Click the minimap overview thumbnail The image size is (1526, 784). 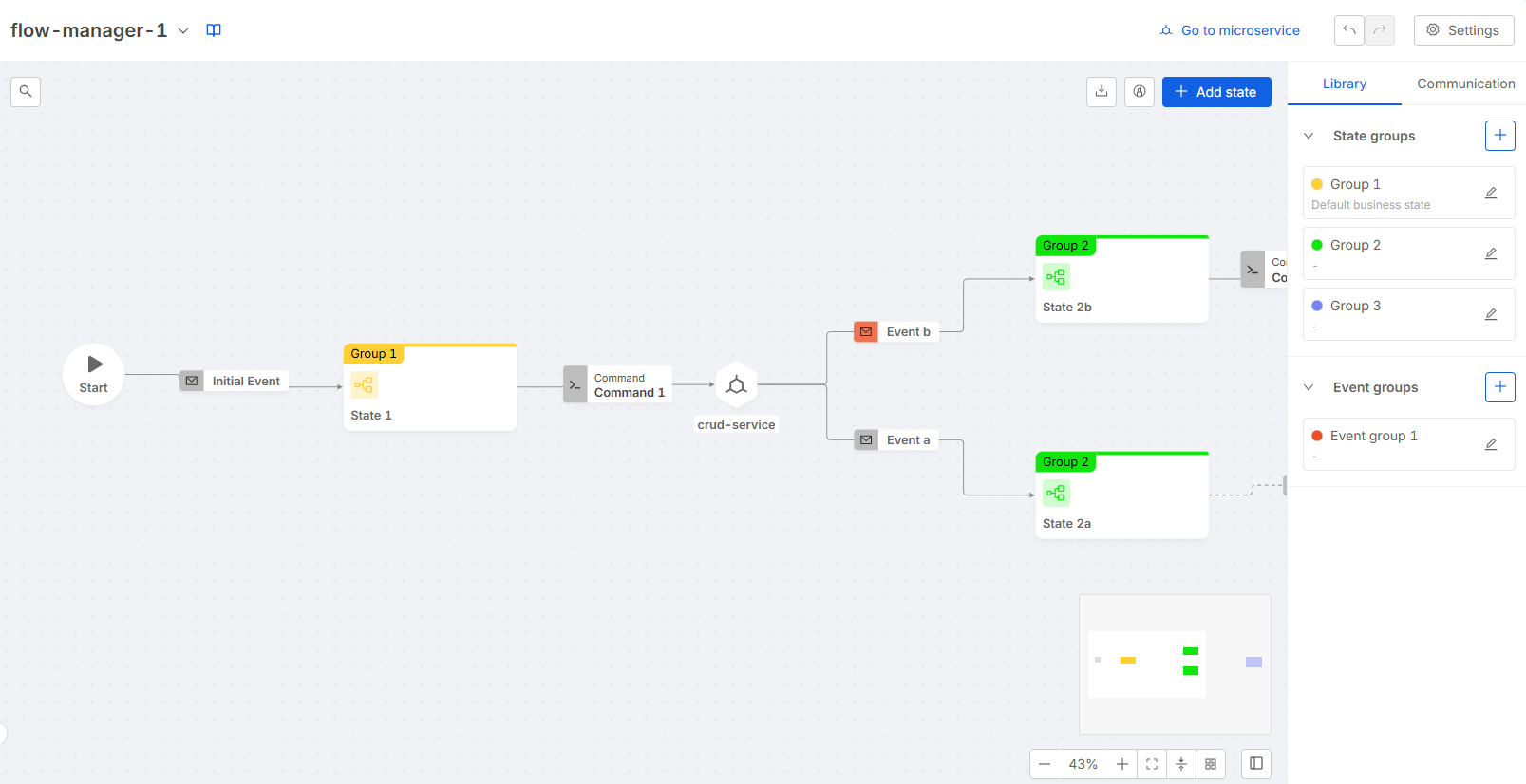click(x=1175, y=664)
